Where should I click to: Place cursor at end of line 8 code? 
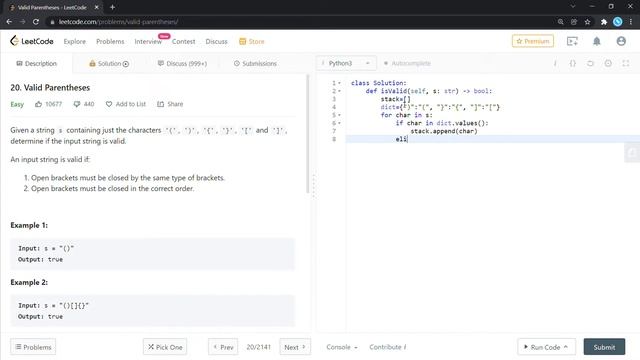pyautogui.click(x=408, y=139)
